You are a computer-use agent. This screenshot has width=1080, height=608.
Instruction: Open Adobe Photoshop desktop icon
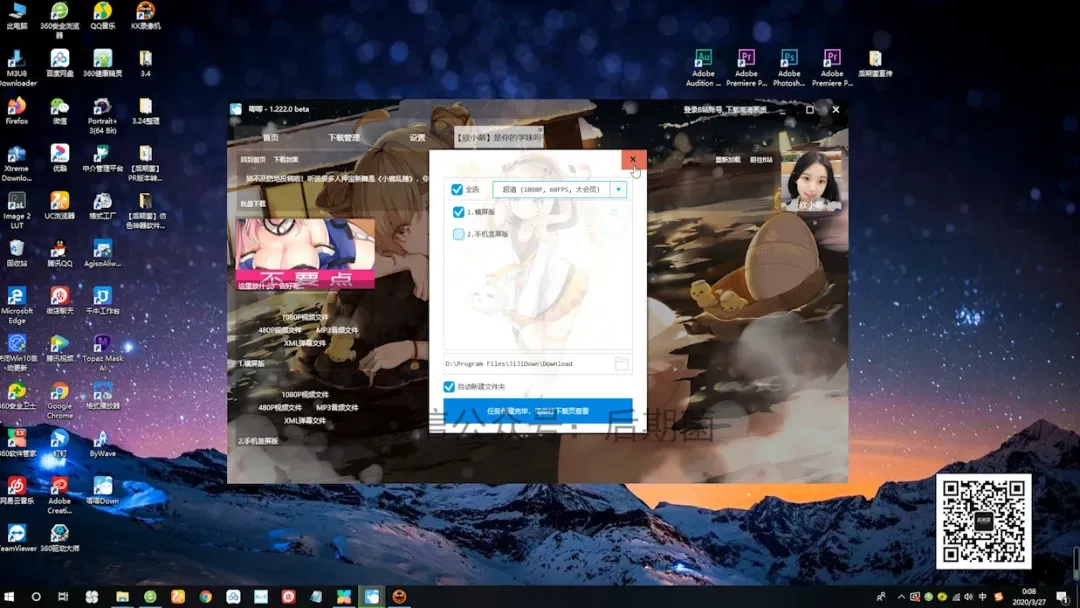pos(789,67)
